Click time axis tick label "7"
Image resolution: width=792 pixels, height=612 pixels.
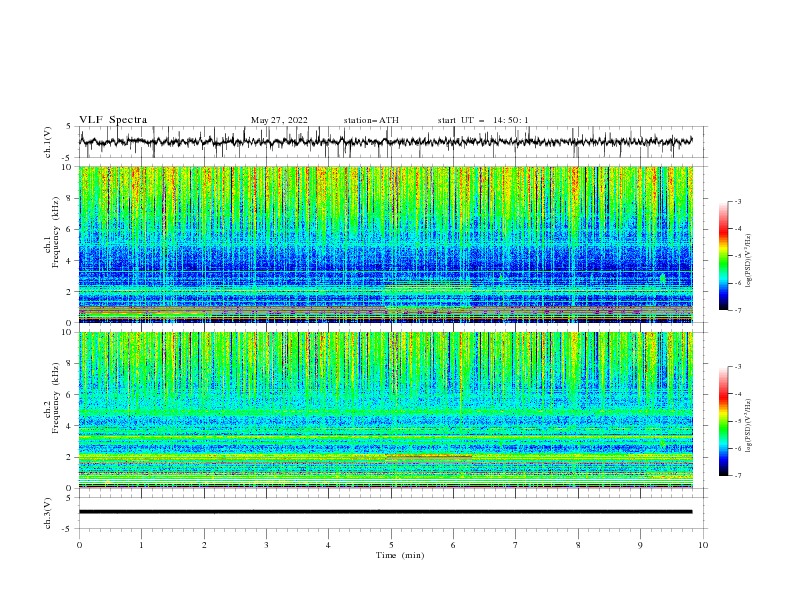point(516,545)
